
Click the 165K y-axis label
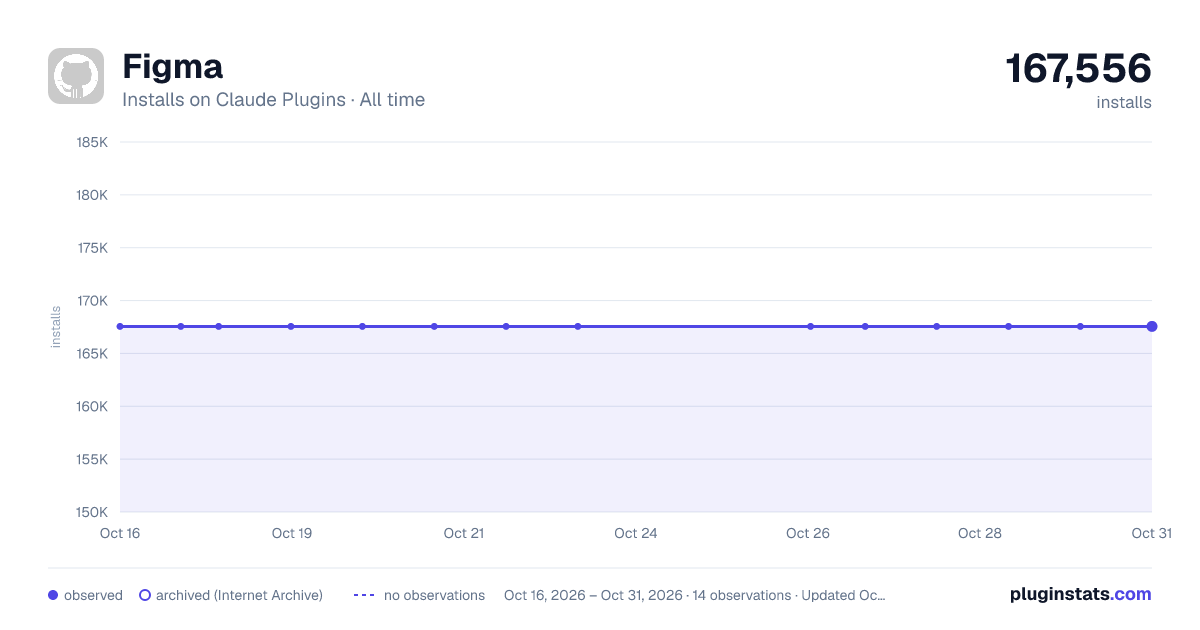tap(92, 354)
